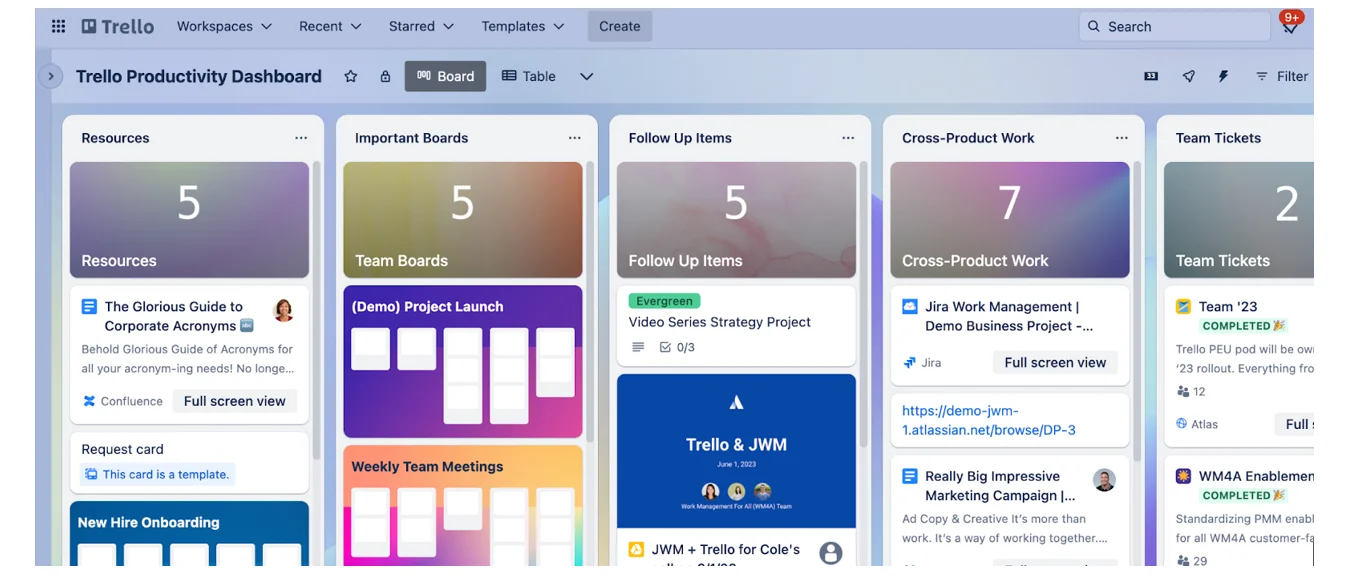The height and width of the screenshot is (587, 1356).
Task: Open the Power-Ups icon showing 33
Action: 1150,76
